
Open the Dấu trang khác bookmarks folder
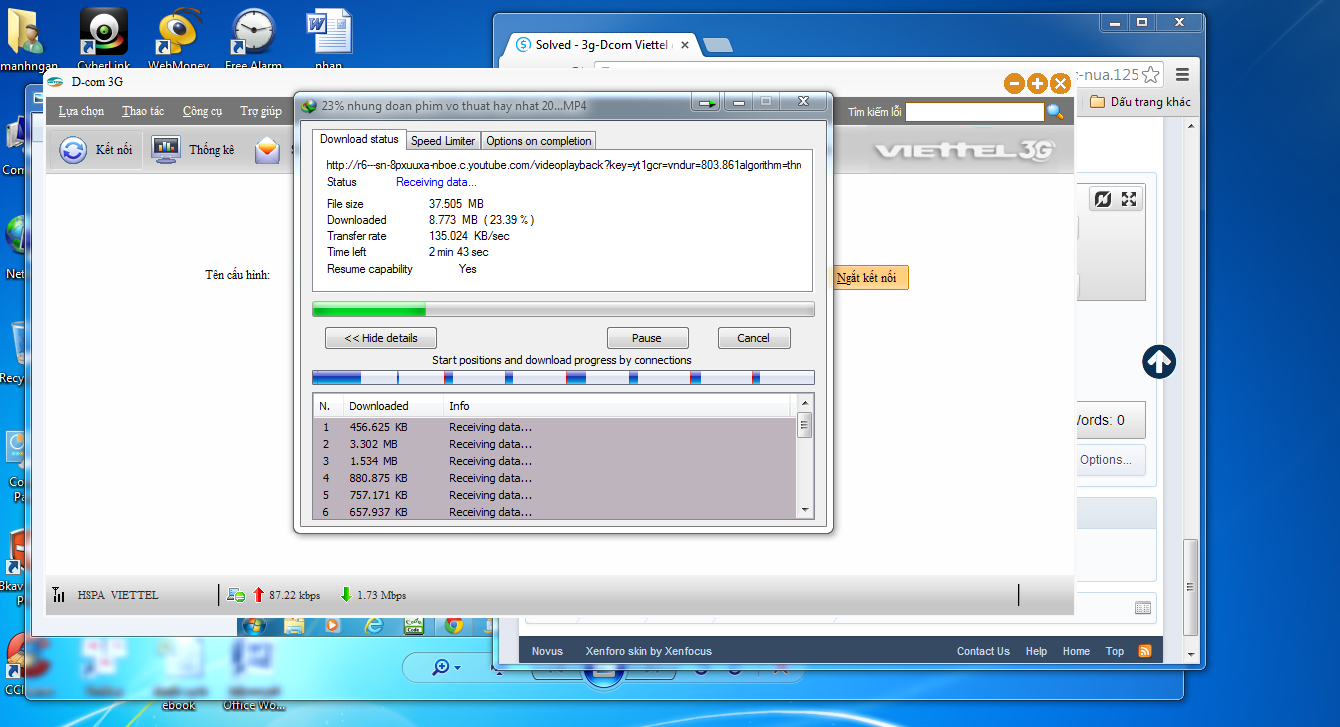point(1140,102)
